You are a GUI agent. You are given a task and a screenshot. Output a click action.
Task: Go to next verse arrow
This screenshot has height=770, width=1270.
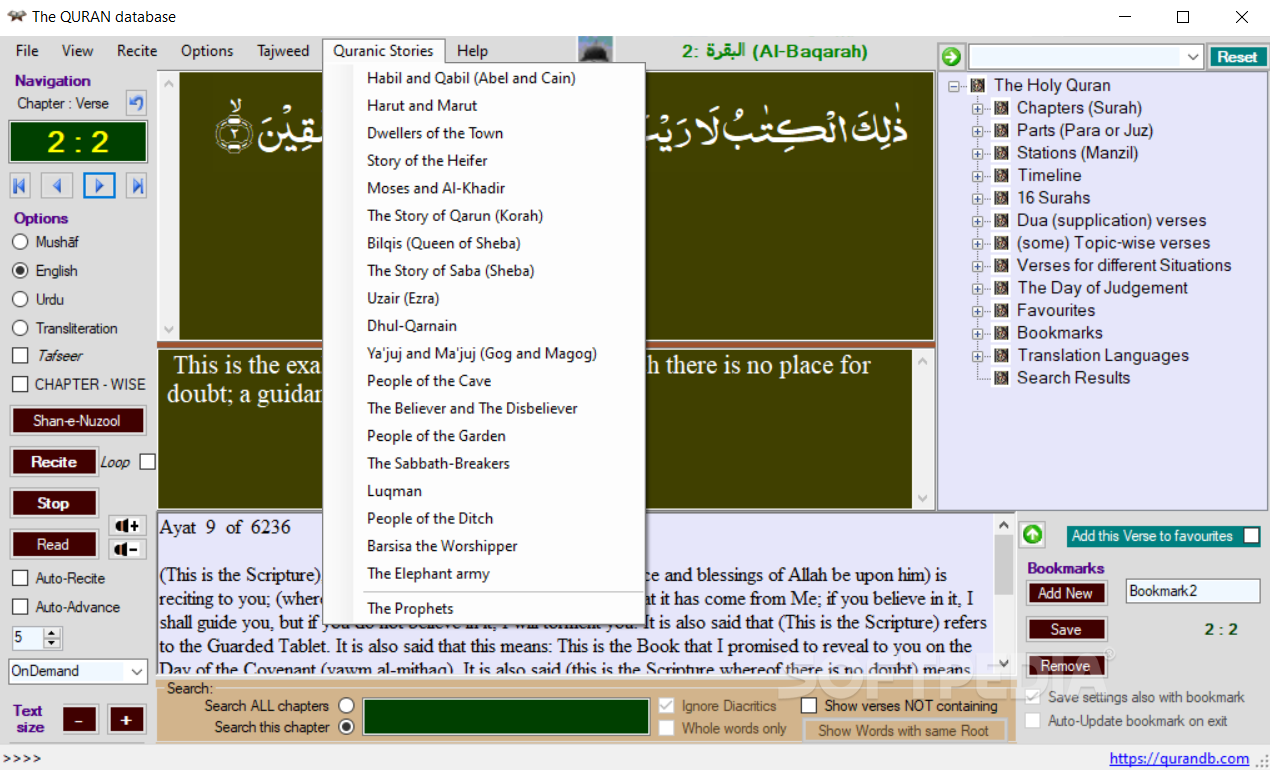(99, 185)
